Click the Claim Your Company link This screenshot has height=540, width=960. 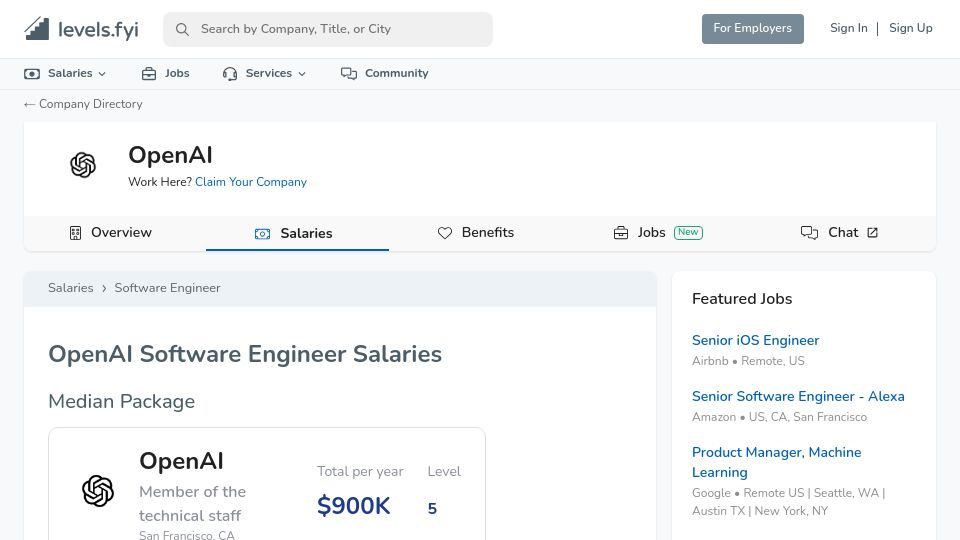click(x=251, y=182)
